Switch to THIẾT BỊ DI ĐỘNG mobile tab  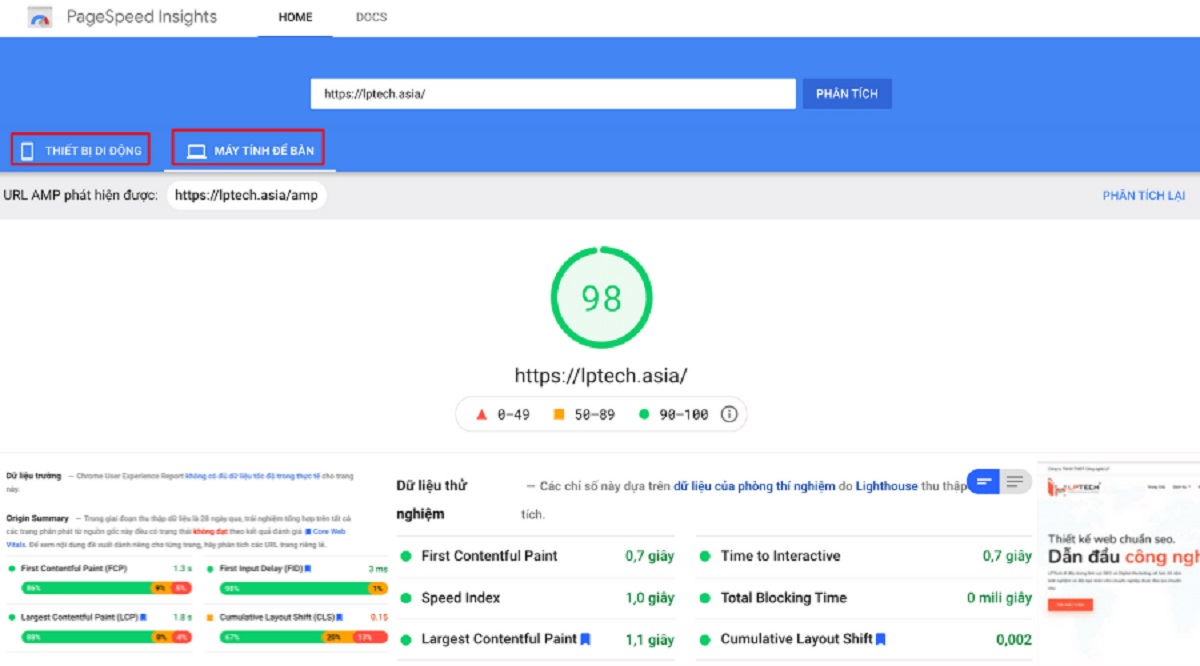click(81, 151)
